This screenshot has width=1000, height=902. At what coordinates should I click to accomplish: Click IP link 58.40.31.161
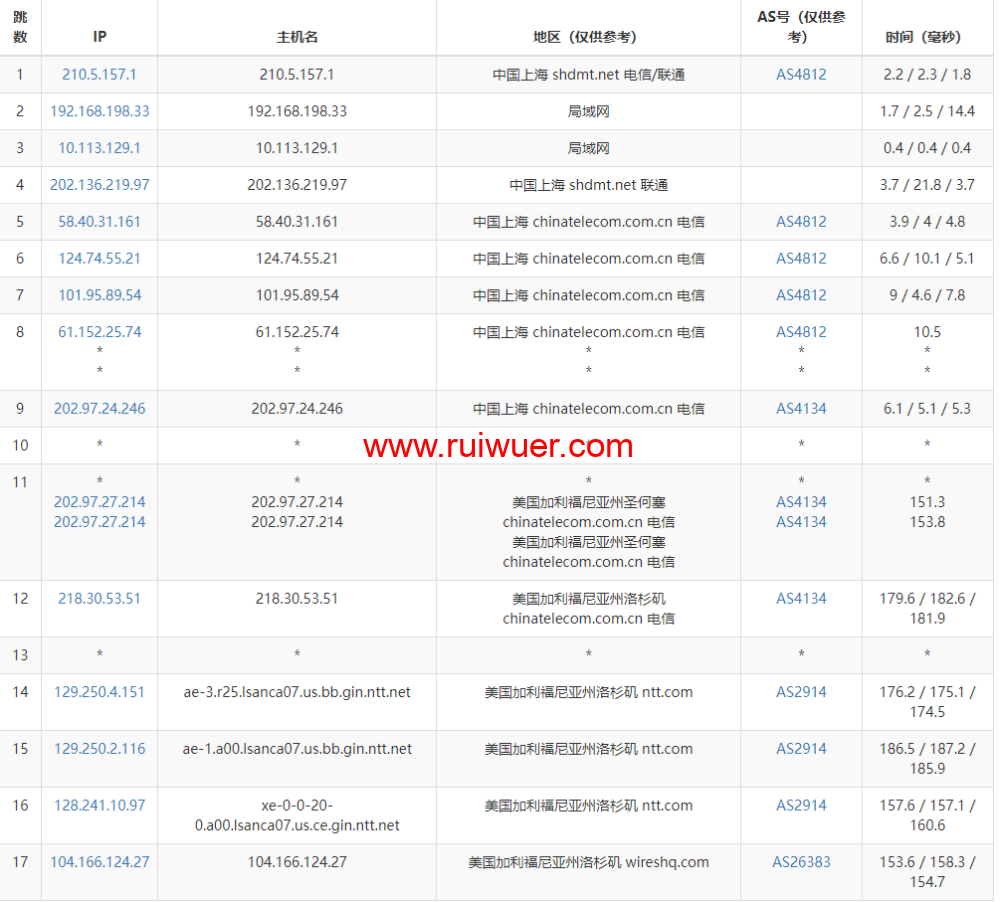[99, 222]
